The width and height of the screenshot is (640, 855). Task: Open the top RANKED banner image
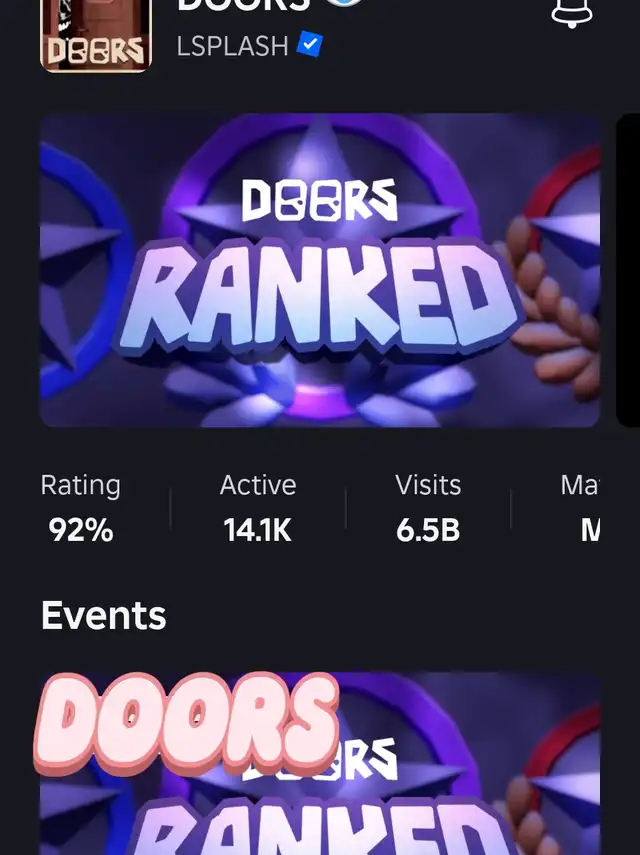[x=320, y=270]
